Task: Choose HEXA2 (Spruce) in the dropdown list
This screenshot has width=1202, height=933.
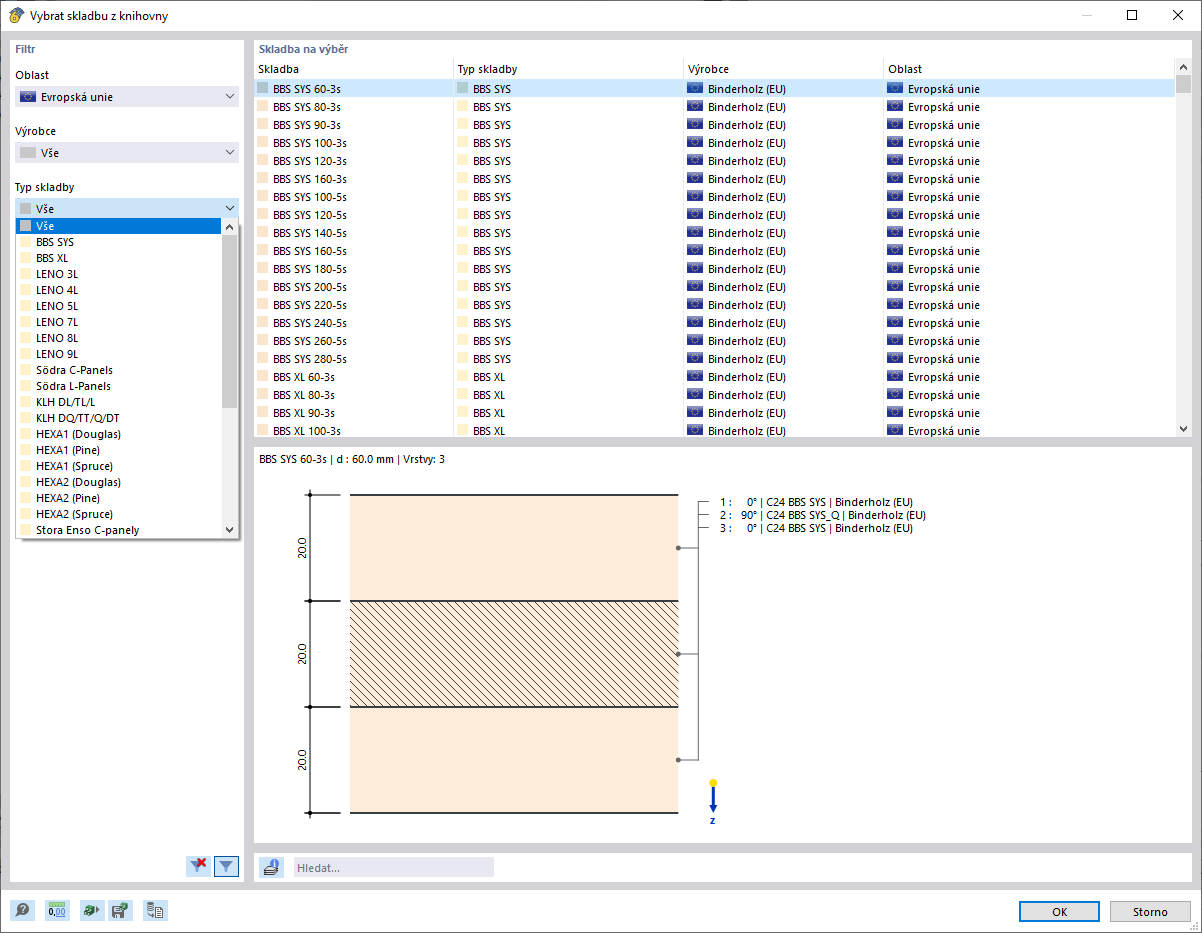Action: coord(119,514)
